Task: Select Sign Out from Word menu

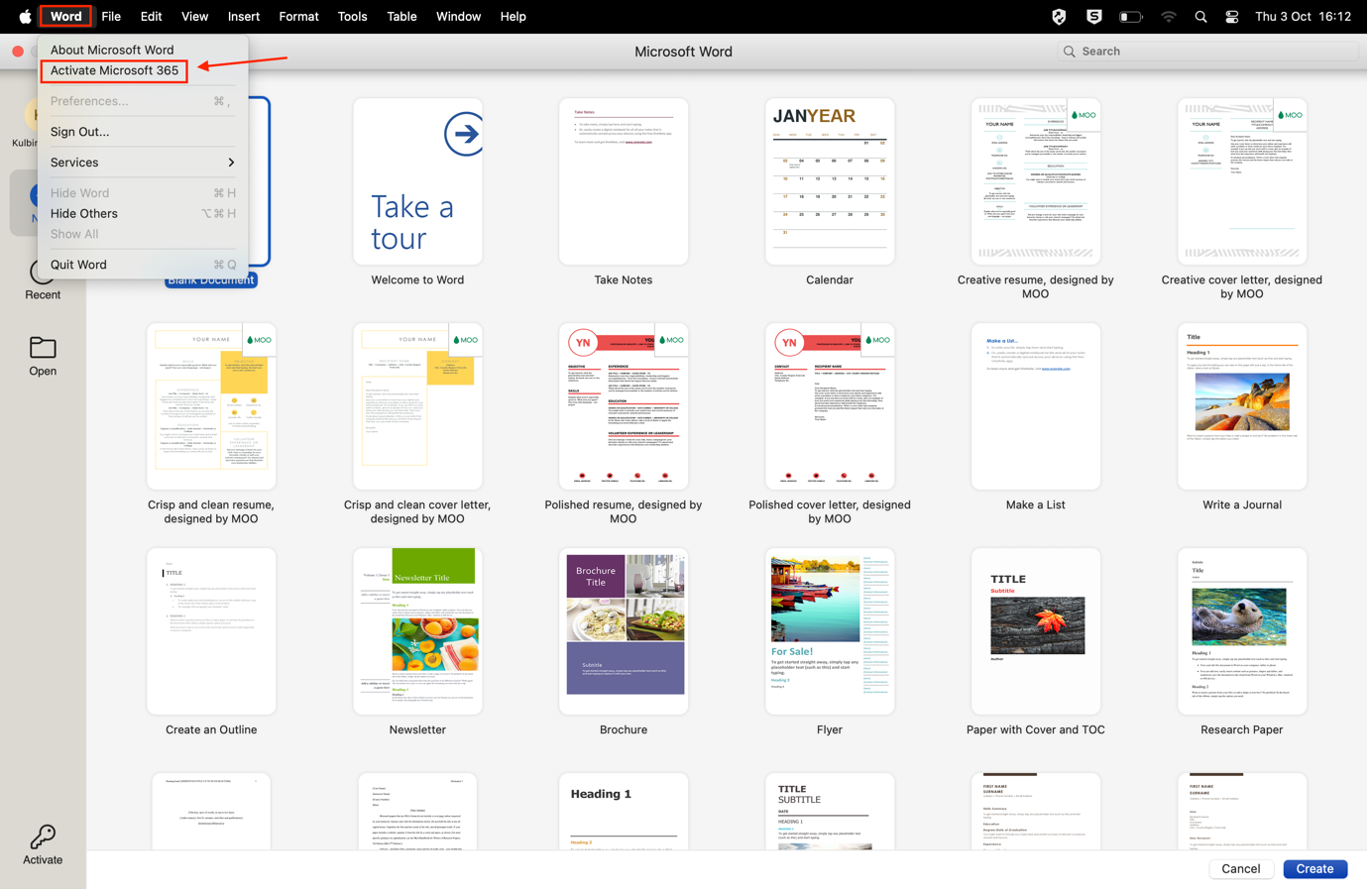Action: tap(80, 132)
